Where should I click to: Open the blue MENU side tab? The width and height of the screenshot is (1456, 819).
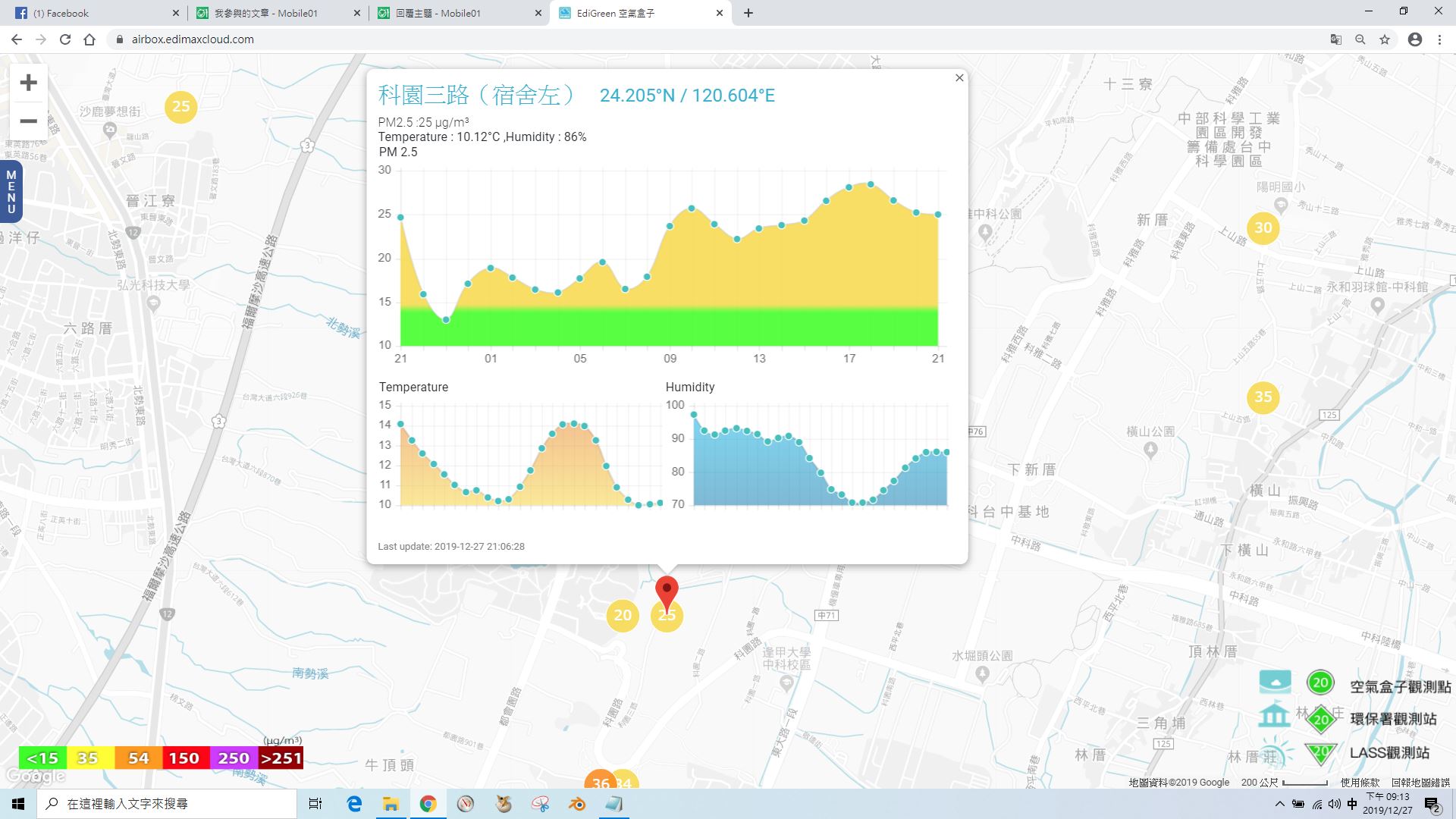tap(11, 192)
